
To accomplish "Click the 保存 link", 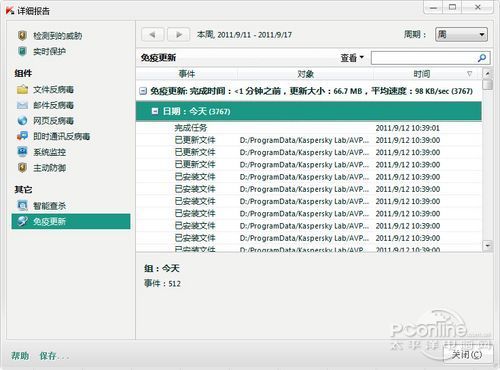I will 53,356.
